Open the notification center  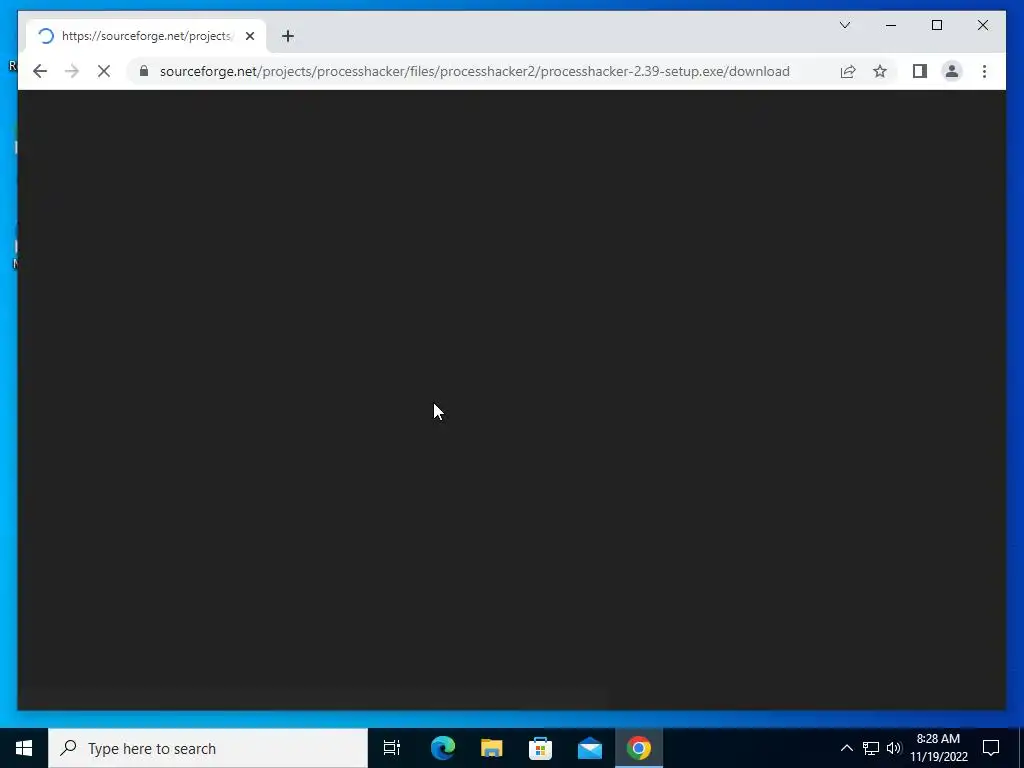(x=991, y=748)
